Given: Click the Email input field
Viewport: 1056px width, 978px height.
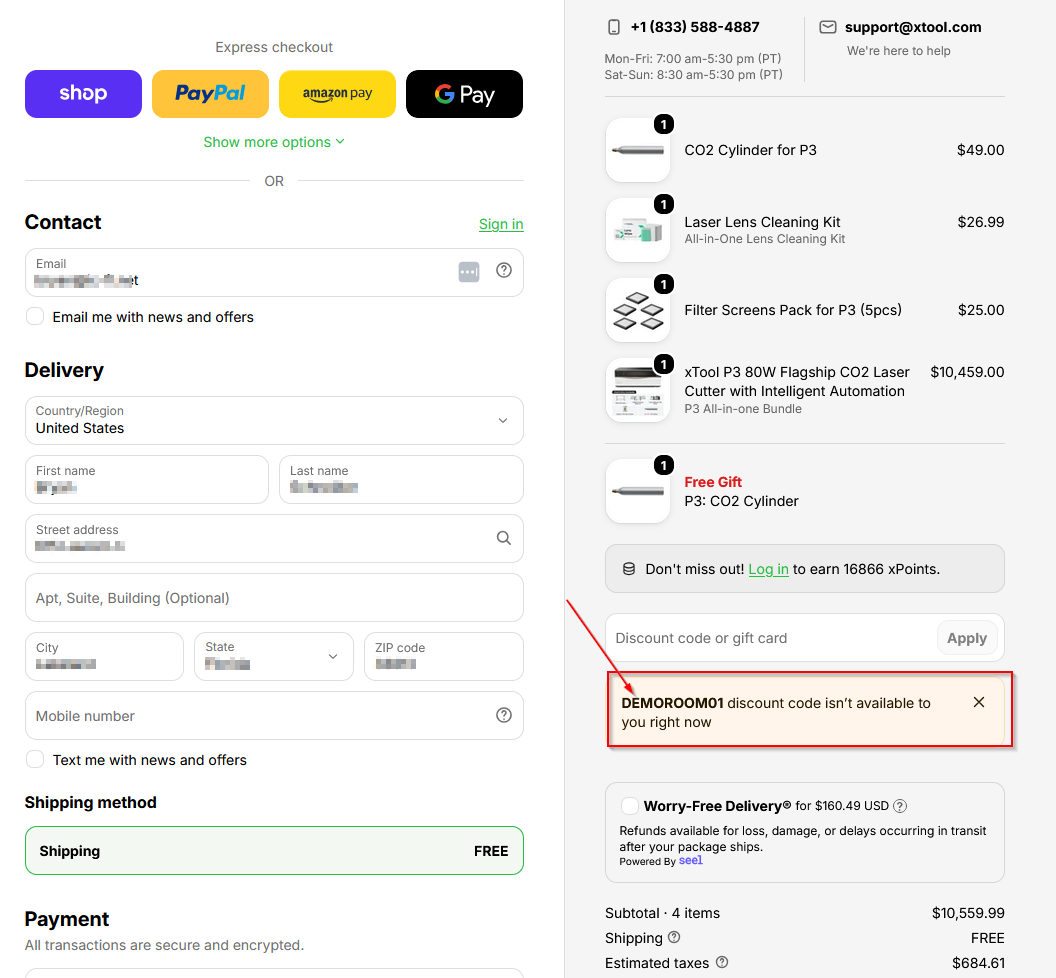Looking at the screenshot, I should [274, 272].
